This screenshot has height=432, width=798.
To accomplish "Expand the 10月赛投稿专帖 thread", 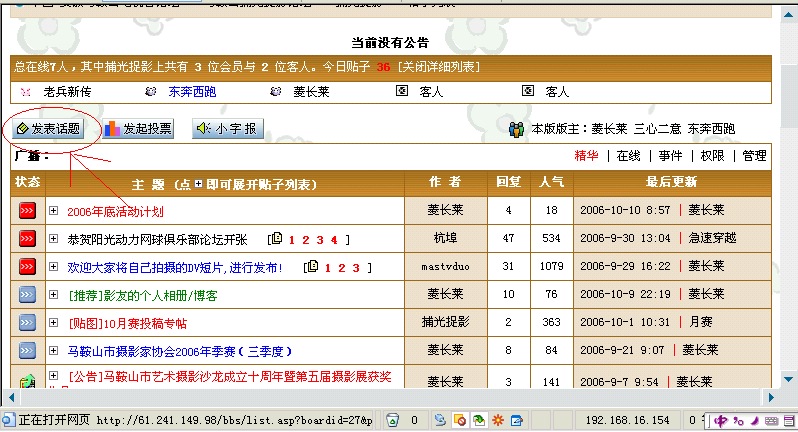I will coord(54,324).
